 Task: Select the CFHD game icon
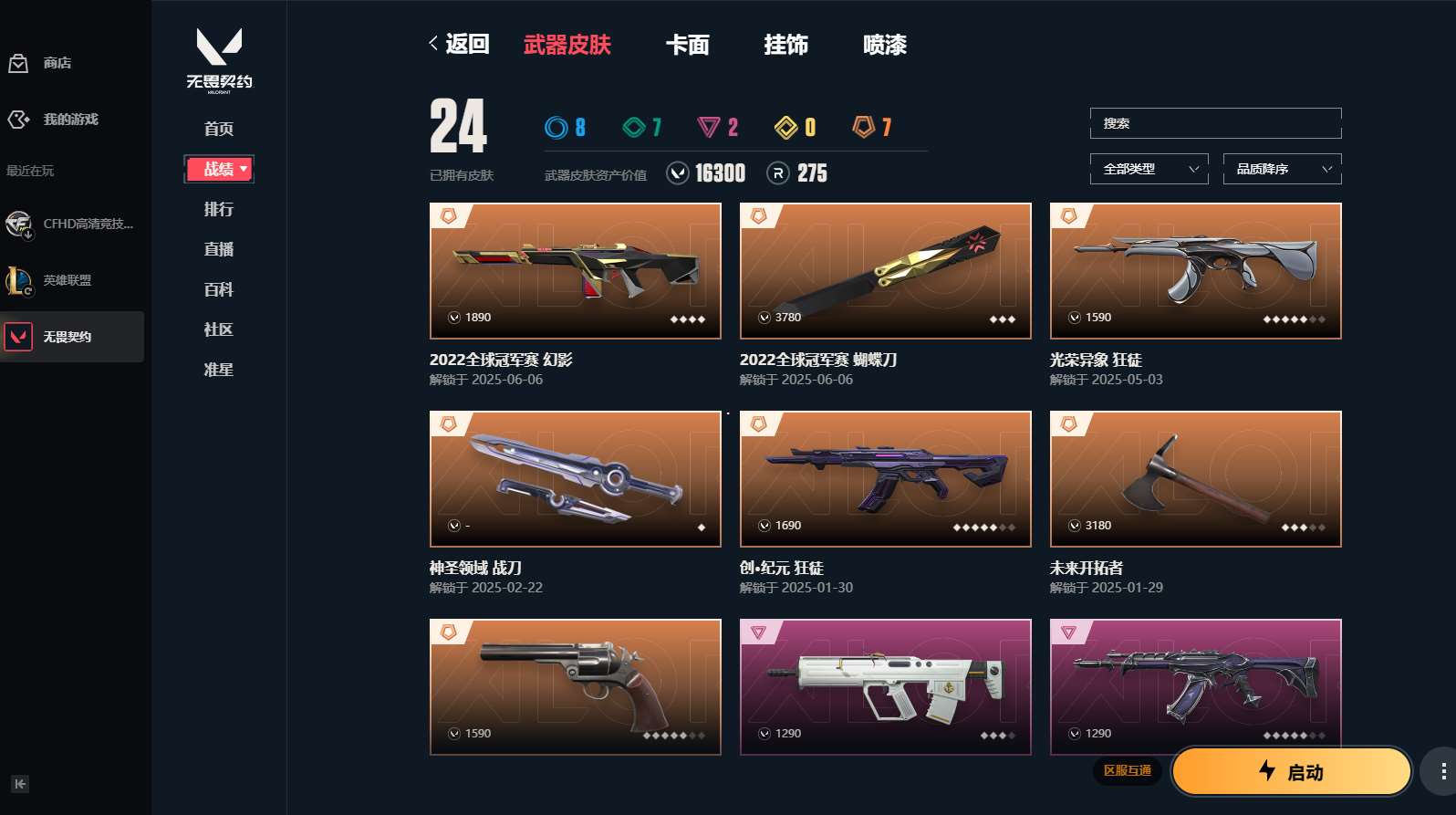tap(18, 224)
